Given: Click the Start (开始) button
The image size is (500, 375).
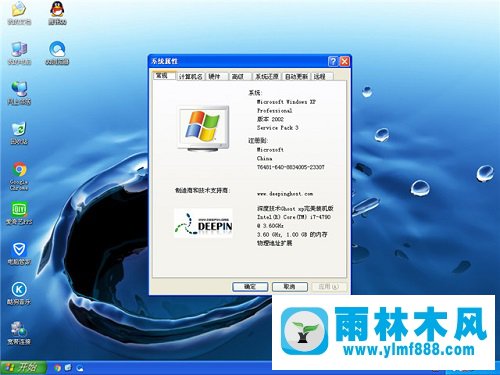Looking at the screenshot, I should 23,368.
